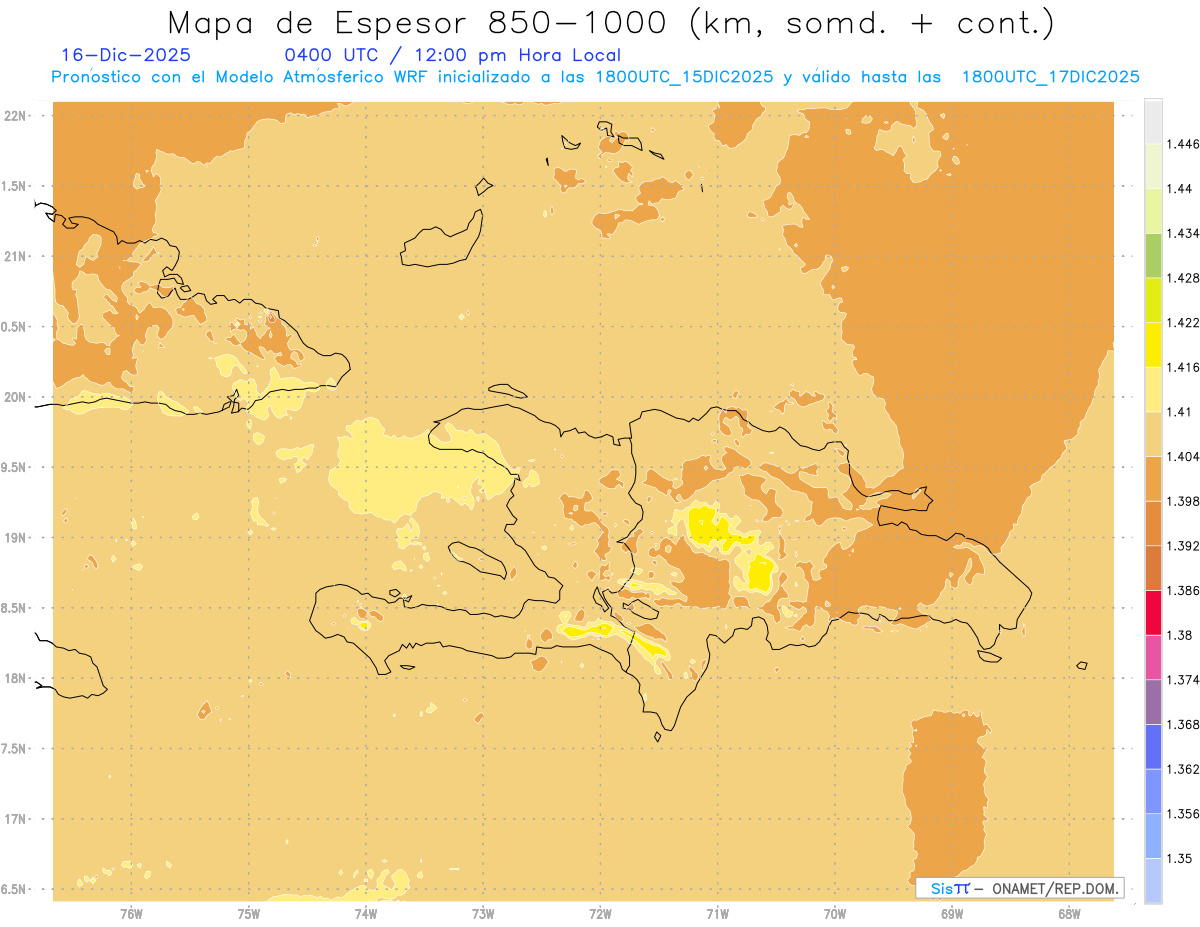
Task: Click the colorbar value '1.422'
Action: coord(1183,322)
